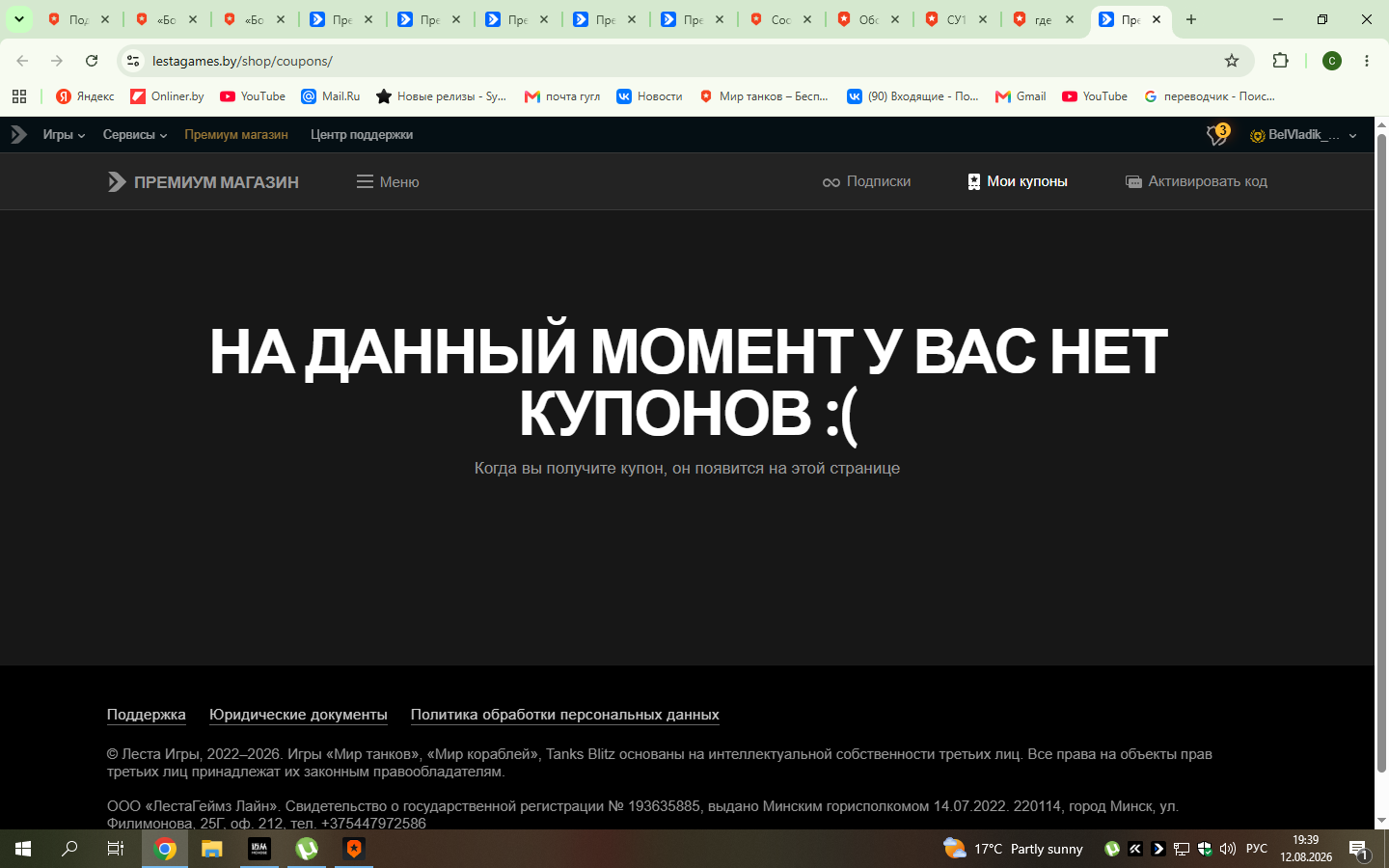The height and width of the screenshot is (868, 1389).
Task: Switch to the 'Обс' browser tab
Action: point(868,19)
